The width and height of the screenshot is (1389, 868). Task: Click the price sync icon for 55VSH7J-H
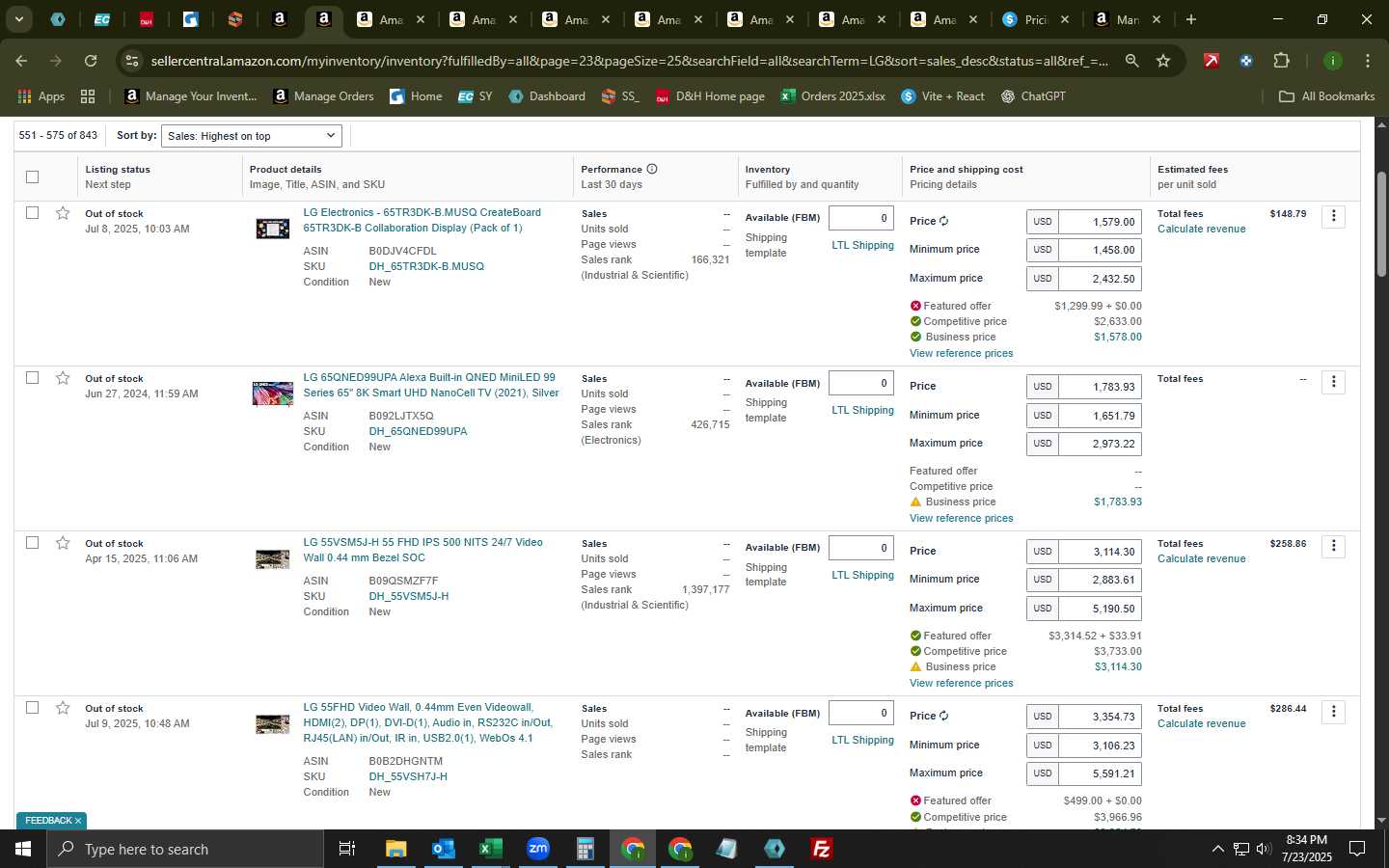tap(944, 716)
